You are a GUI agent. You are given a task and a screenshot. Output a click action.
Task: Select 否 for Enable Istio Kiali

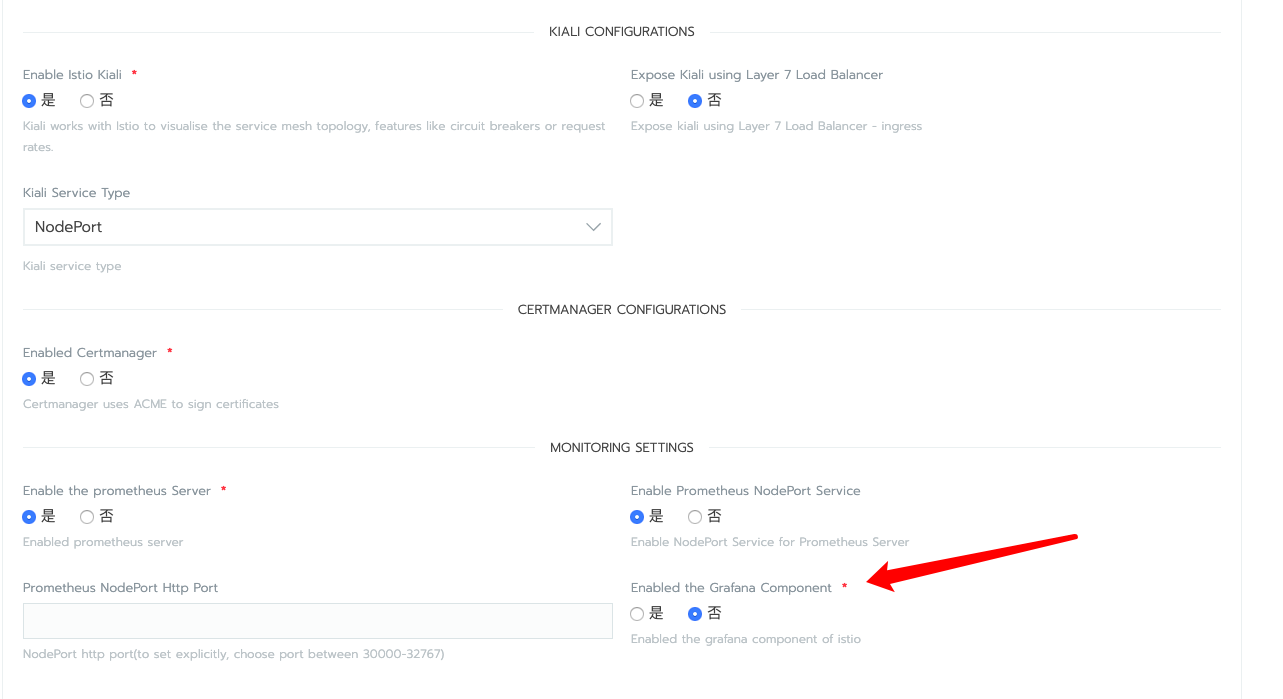(x=87, y=101)
